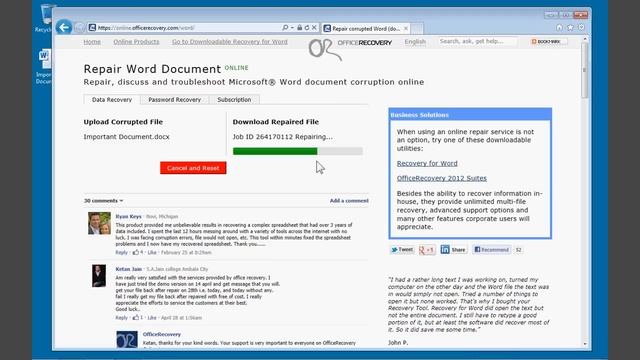Viewport: 640px width, 360px height.
Task: Click thumbs-up icon on Ryan Keys comment
Action: coord(136,252)
